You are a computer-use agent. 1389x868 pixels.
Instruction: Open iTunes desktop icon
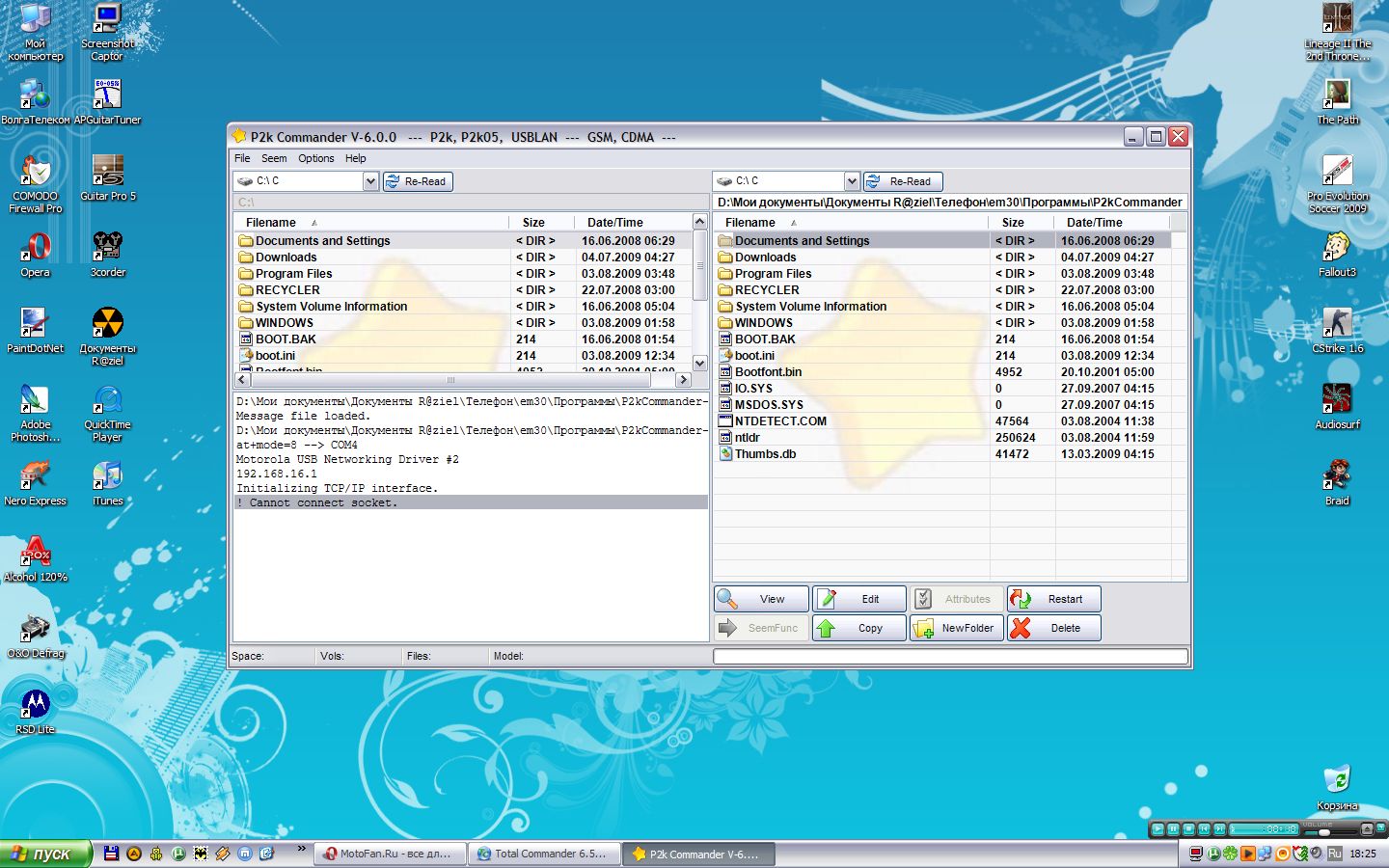click(x=107, y=483)
